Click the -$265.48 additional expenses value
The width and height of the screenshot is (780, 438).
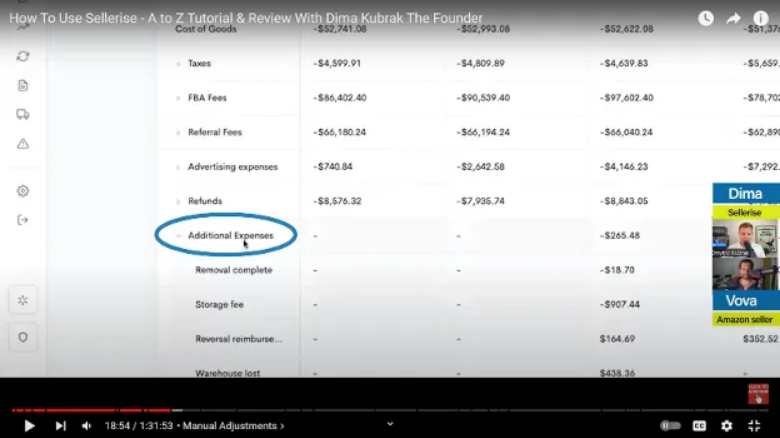(x=619, y=235)
